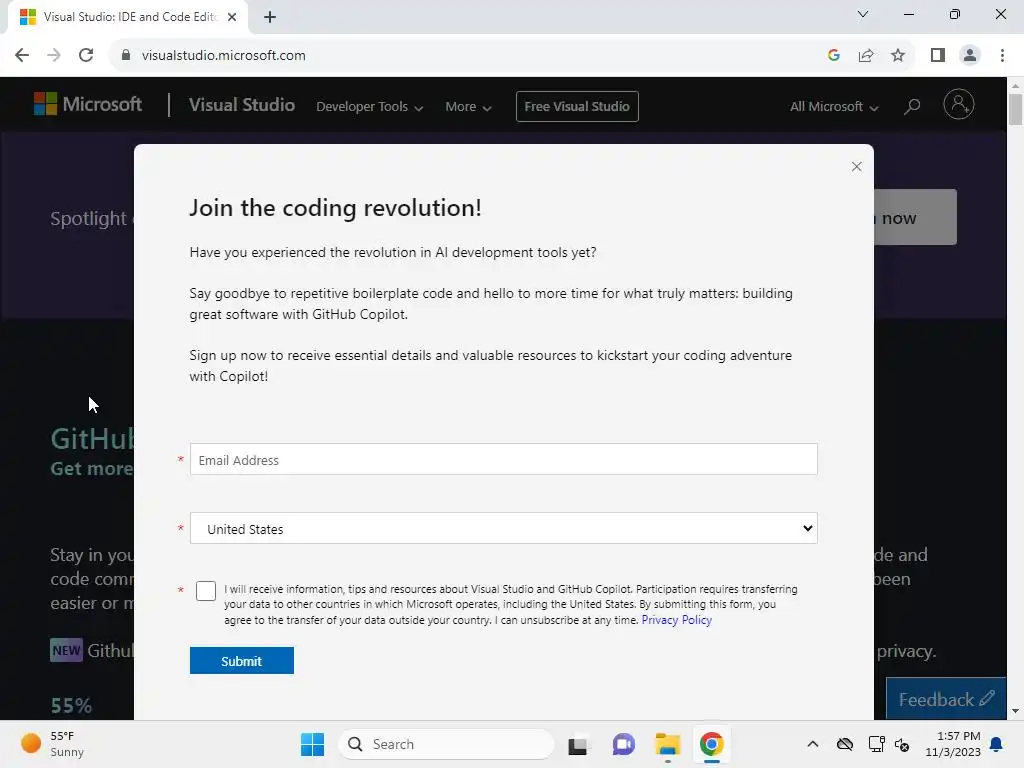Open the Chrome profile icon
Viewport: 1024px width, 768px height.
click(970, 56)
